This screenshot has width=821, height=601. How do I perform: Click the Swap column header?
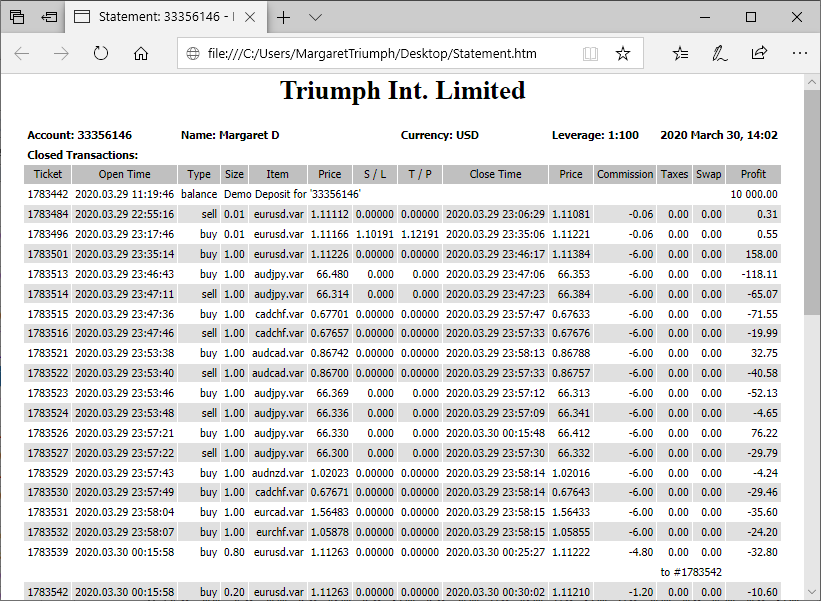click(x=708, y=174)
